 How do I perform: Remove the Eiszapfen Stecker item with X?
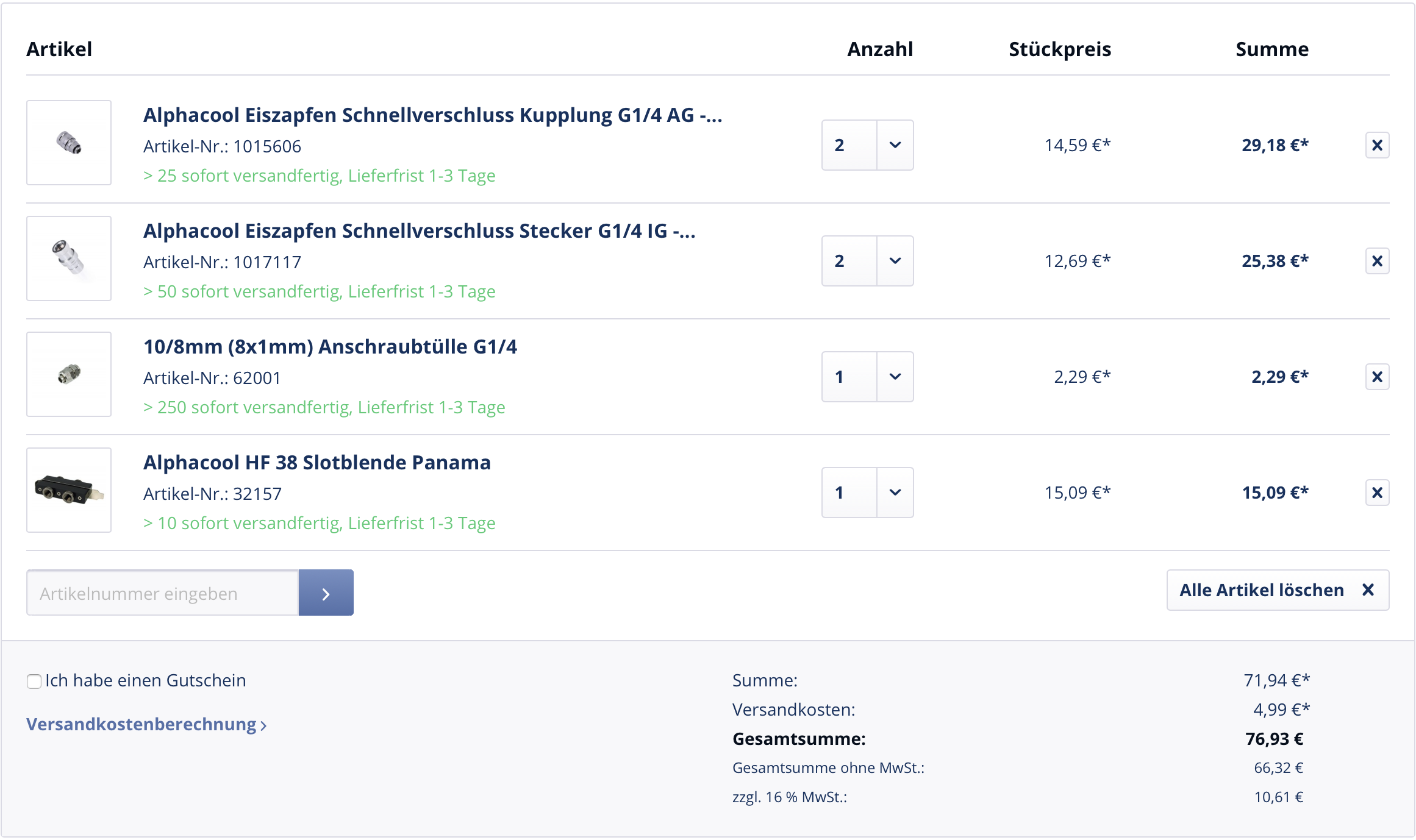tap(1376, 261)
